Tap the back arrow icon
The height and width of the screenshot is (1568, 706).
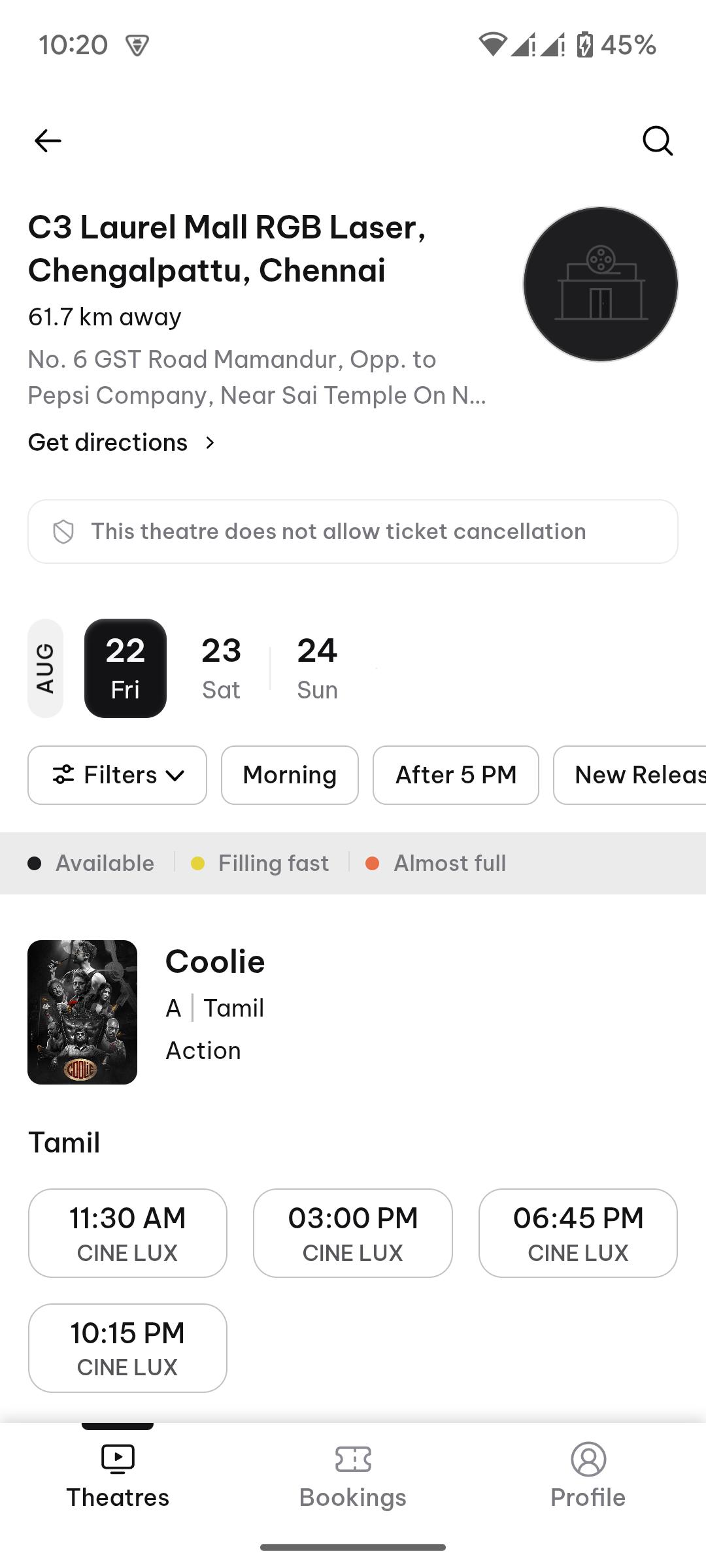pos(48,140)
